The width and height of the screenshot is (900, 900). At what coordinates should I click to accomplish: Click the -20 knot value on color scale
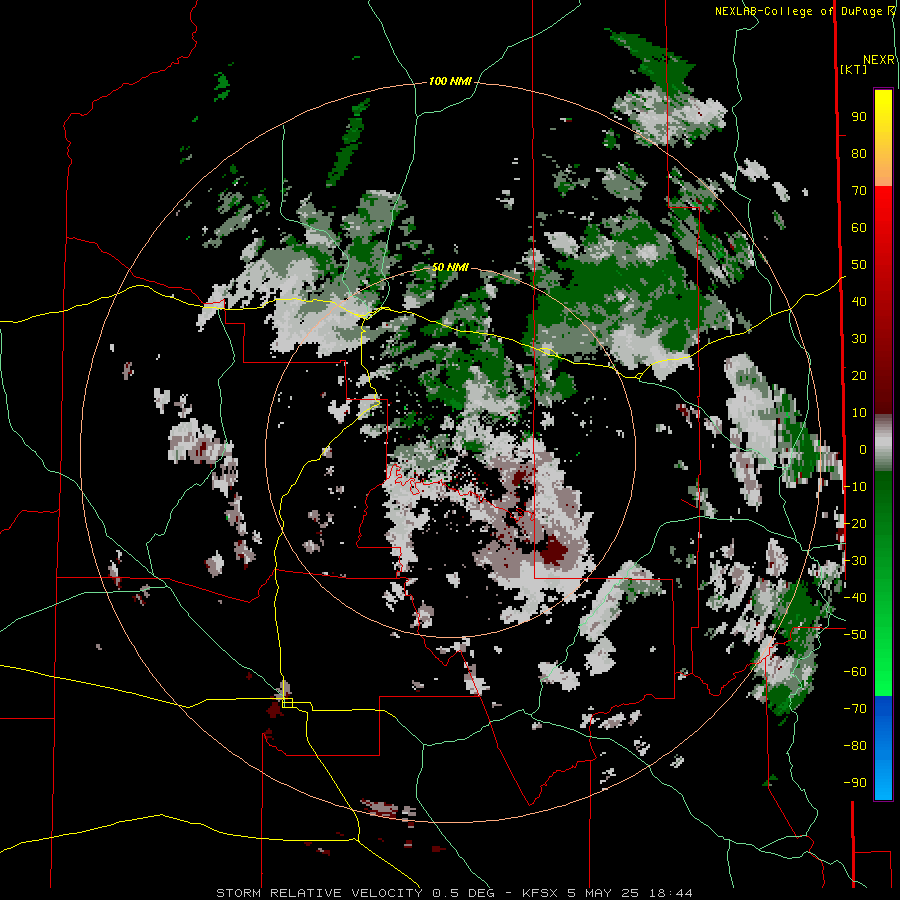855,524
